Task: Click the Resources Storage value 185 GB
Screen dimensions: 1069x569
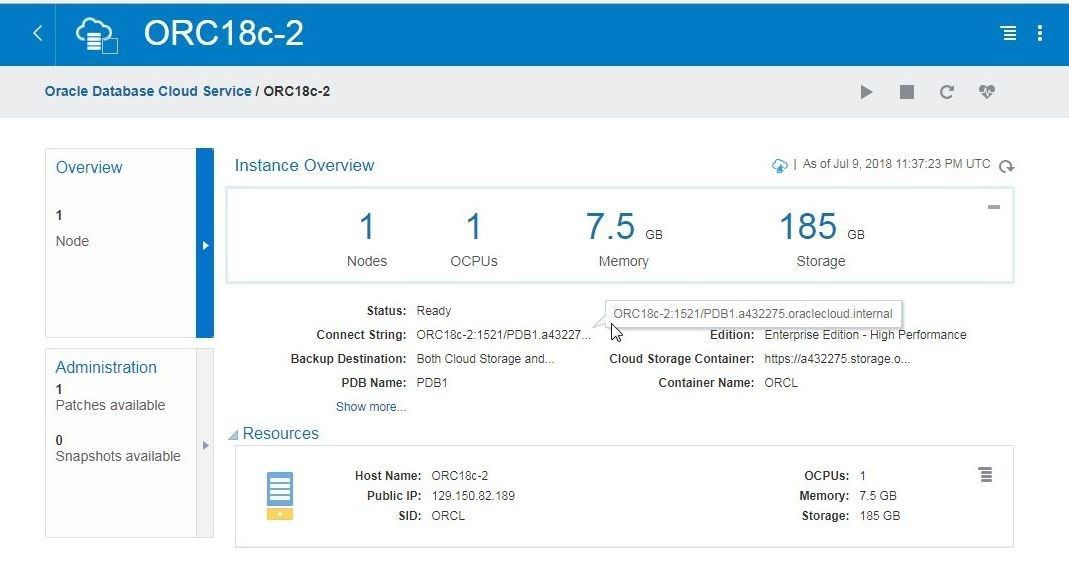Action: pos(879,516)
